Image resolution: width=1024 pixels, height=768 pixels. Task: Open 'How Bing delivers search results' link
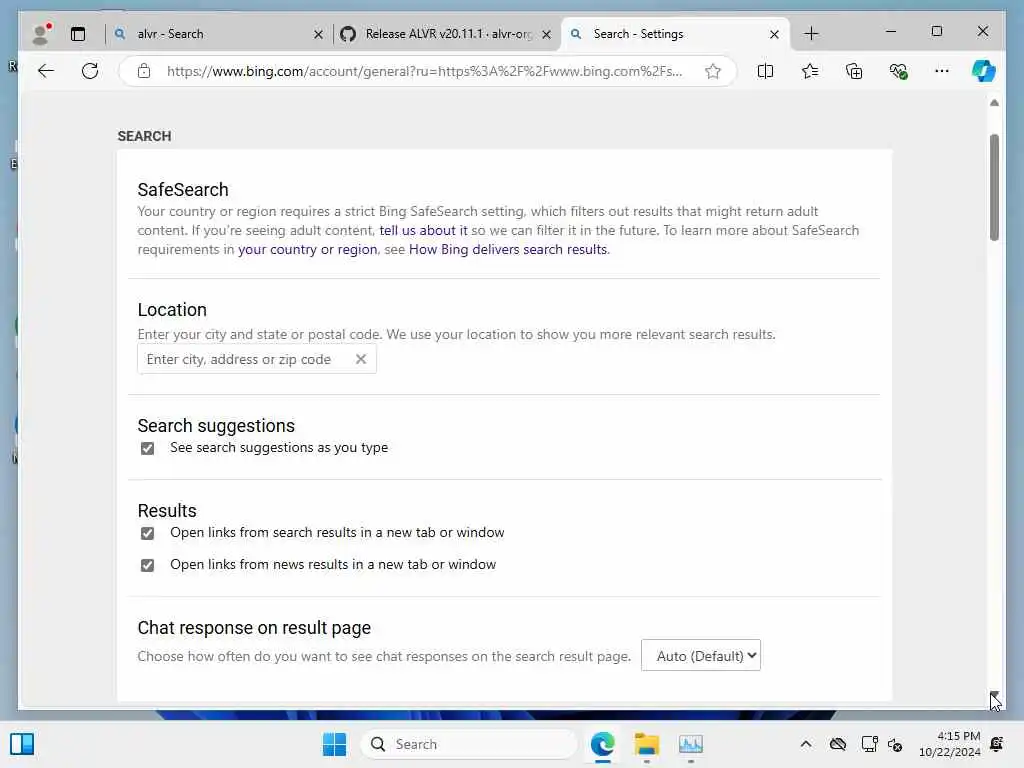[x=508, y=249]
